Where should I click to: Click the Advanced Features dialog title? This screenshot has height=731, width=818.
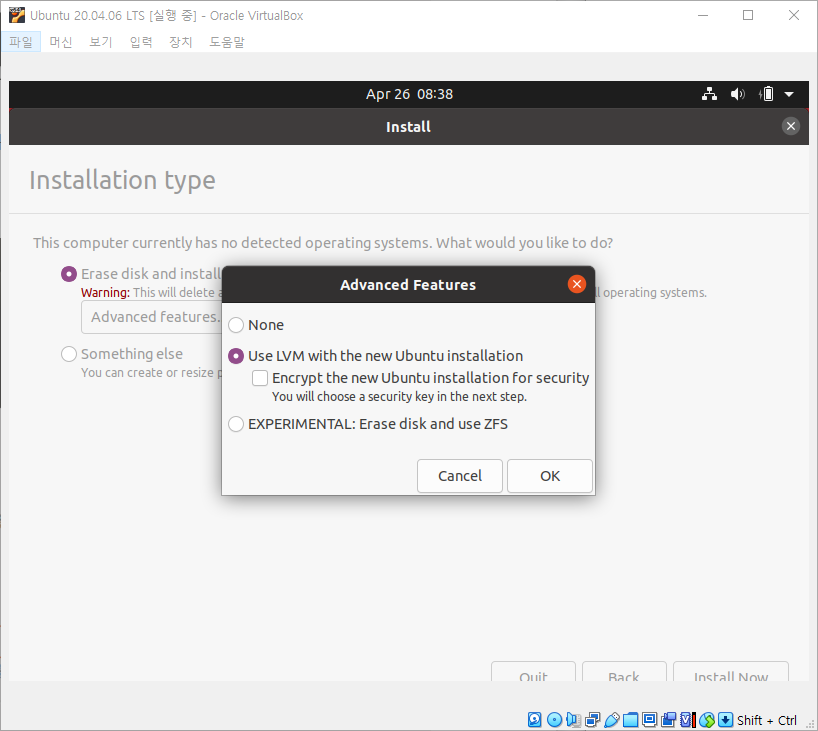click(x=408, y=285)
